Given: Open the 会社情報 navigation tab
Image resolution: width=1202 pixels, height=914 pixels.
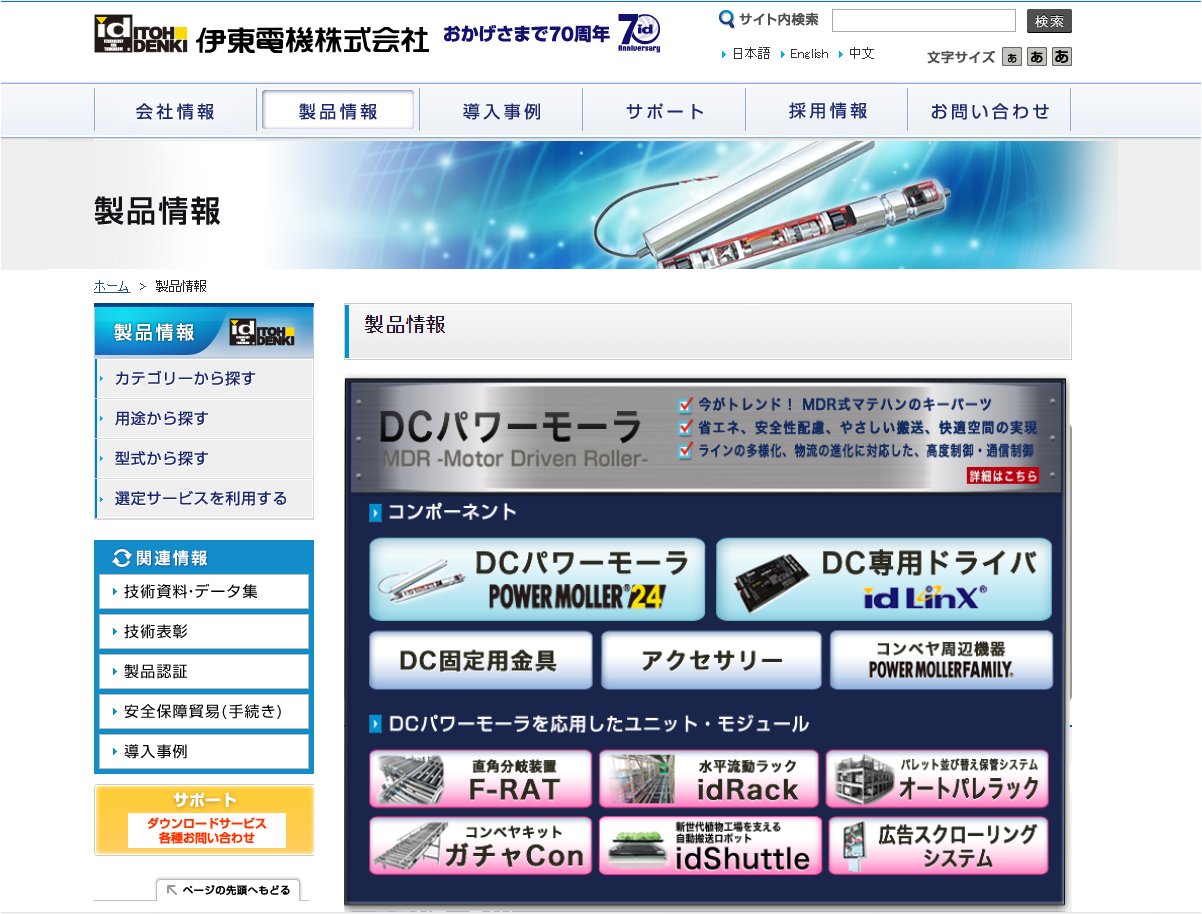Looking at the screenshot, I should 175,111.
